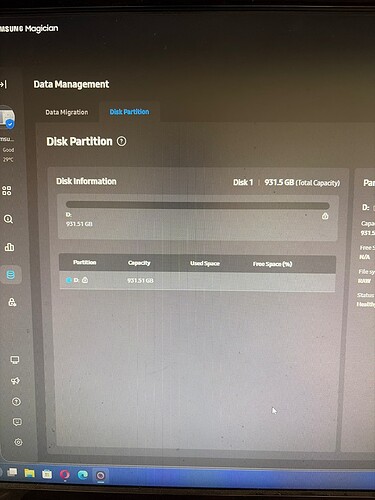
Task: Open the megaphone notice icon
Action: (x=15, y=381)
